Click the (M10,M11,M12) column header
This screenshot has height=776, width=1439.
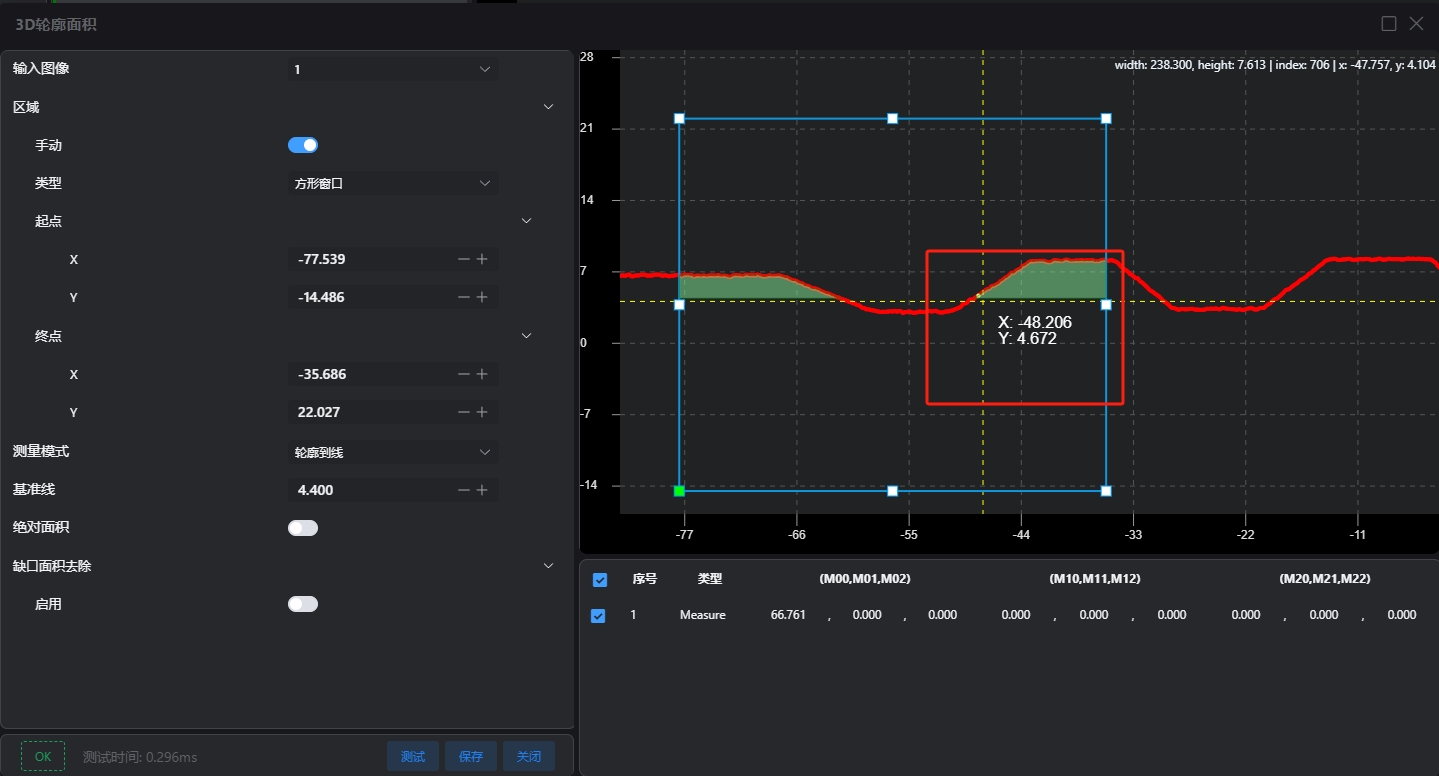[x=1095, y=579]
